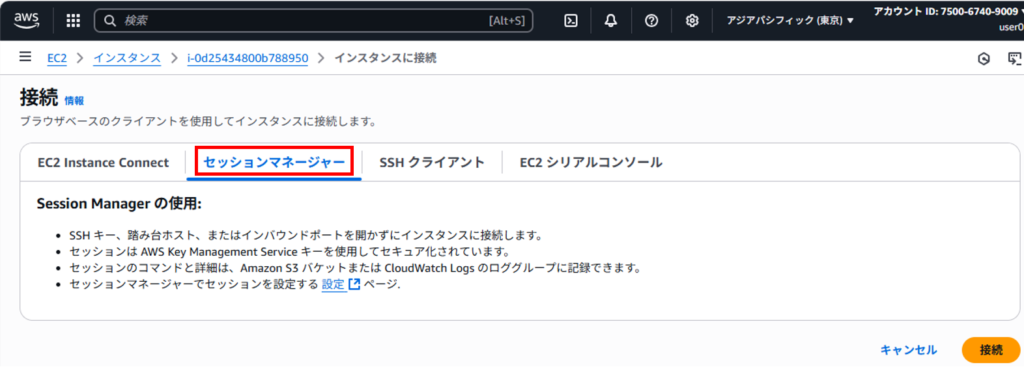Open the help question mark menu
Screen dimensions: 1024x367
pos(651,20)
